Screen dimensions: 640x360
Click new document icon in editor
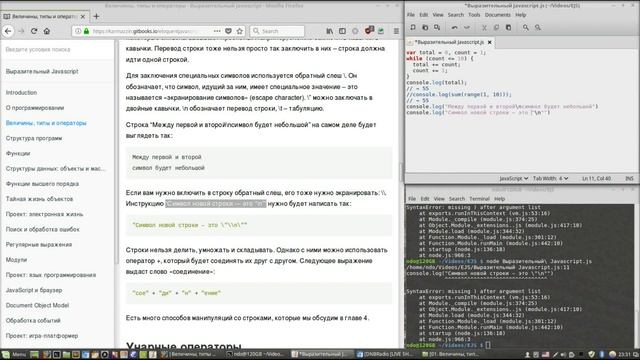click(x=413, y=27)
